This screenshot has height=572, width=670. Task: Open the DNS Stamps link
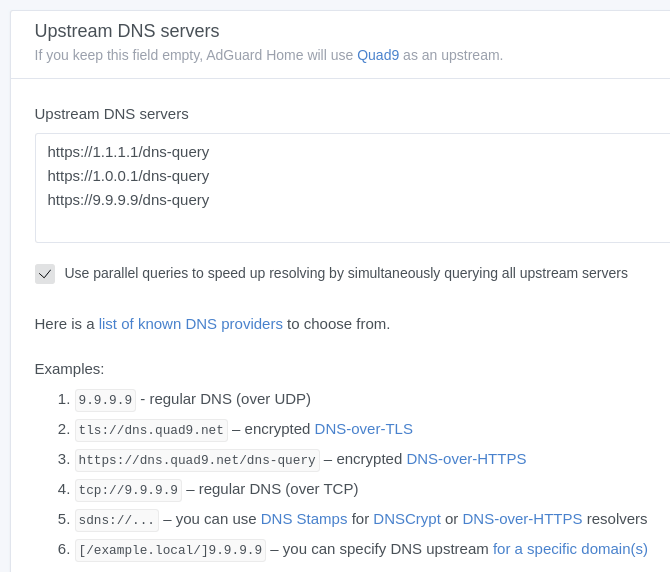(304, 519)
